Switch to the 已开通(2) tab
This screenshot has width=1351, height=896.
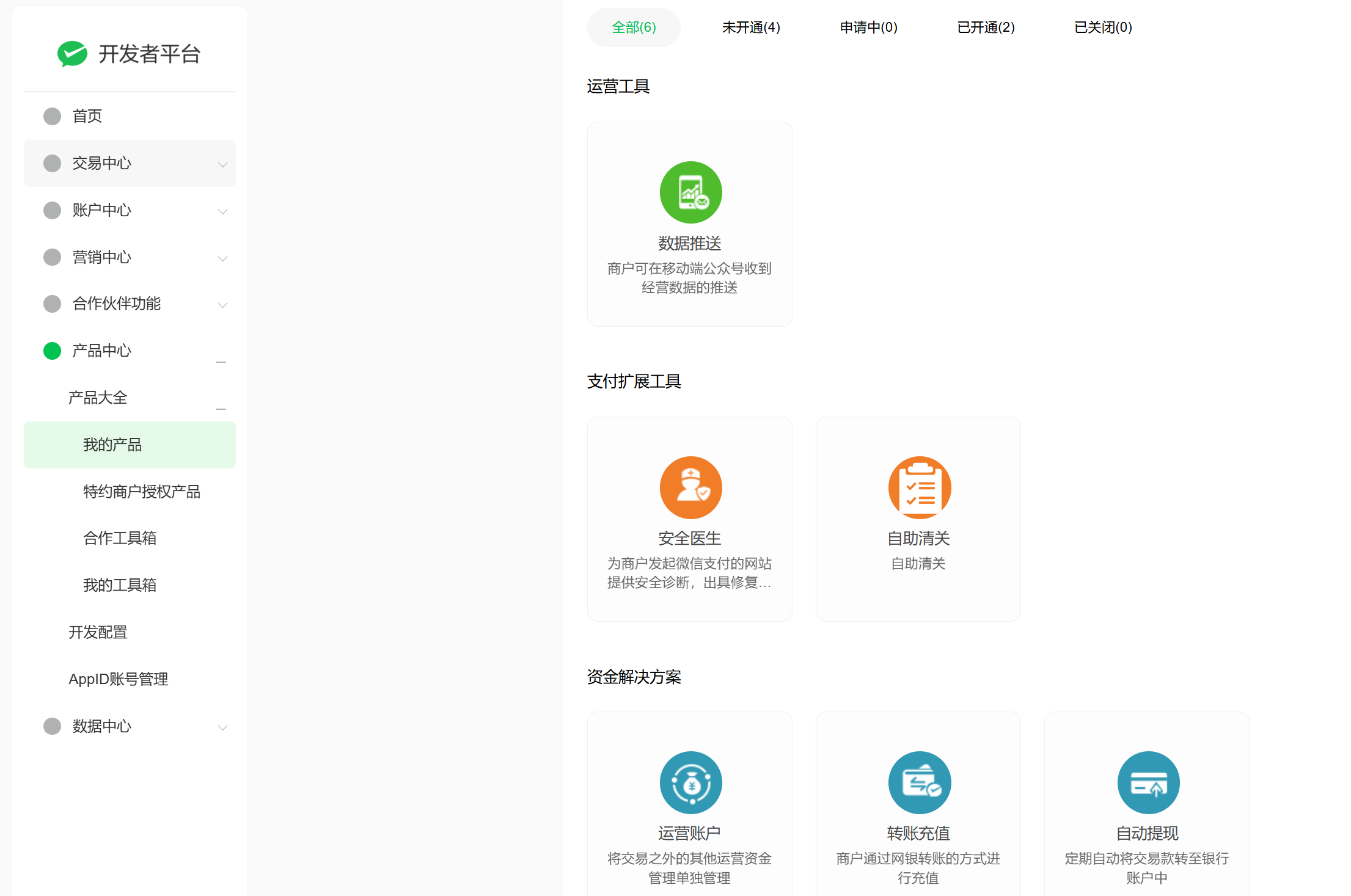[x=986, y=27]
